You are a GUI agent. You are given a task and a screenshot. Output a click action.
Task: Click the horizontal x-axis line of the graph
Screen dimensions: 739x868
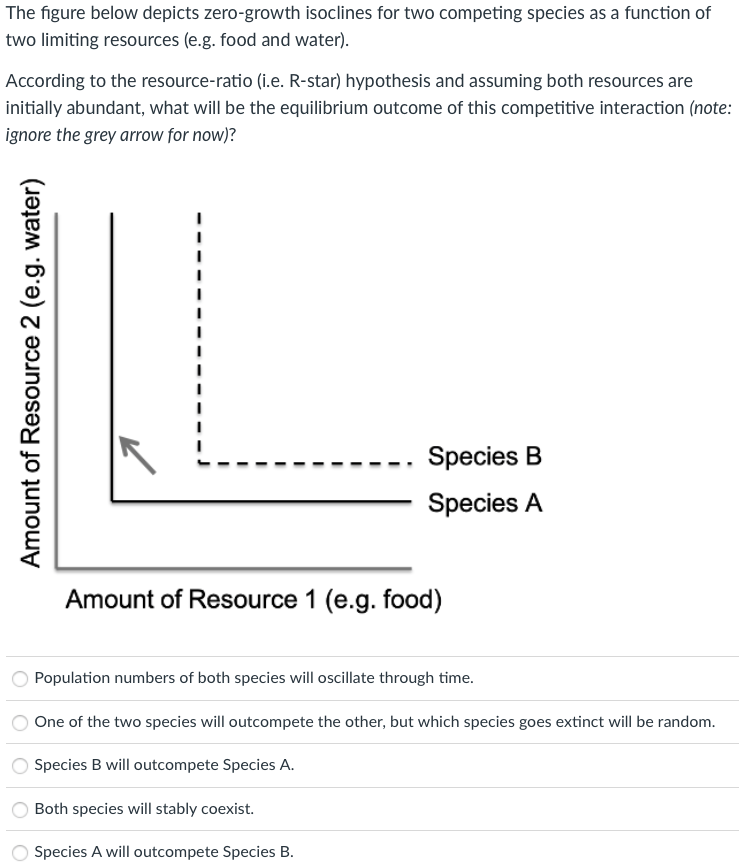click(x=234, y=568)
